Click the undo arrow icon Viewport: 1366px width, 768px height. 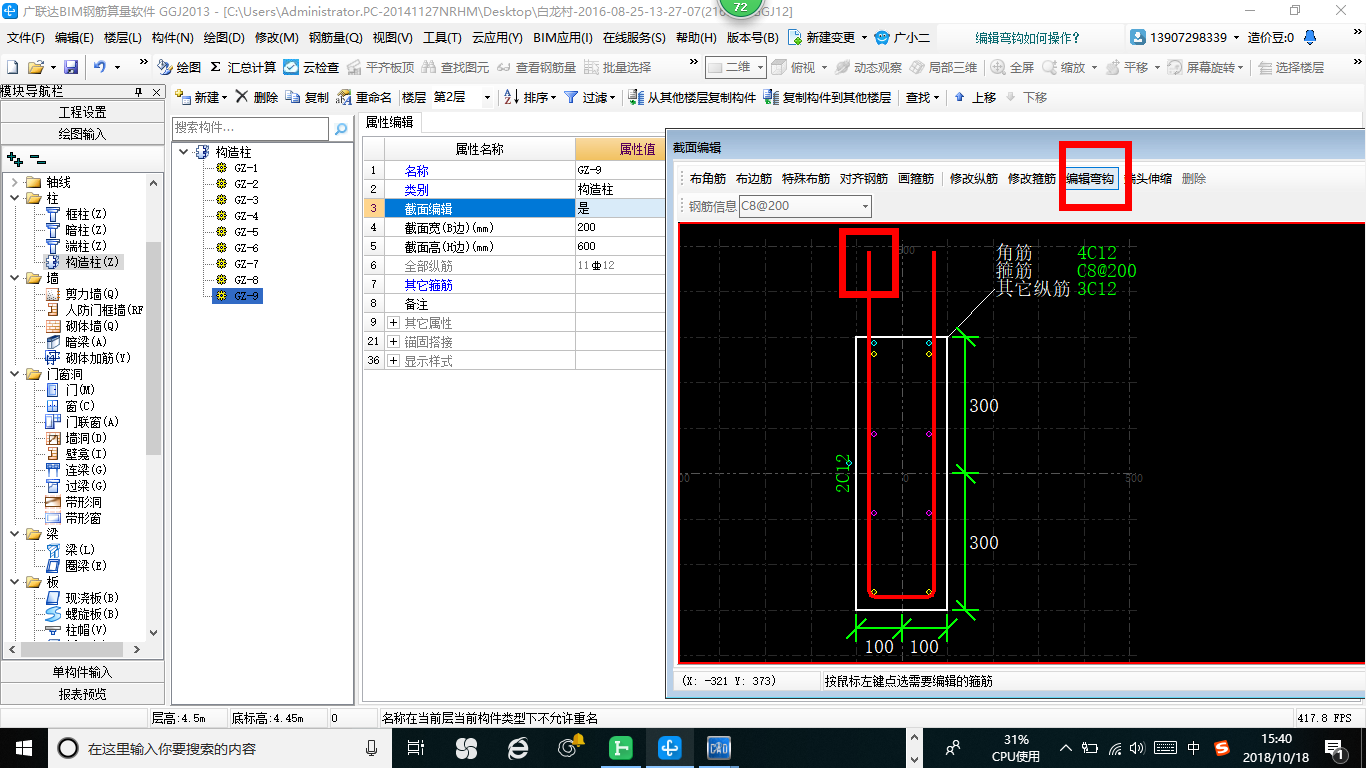coord(100,67)
